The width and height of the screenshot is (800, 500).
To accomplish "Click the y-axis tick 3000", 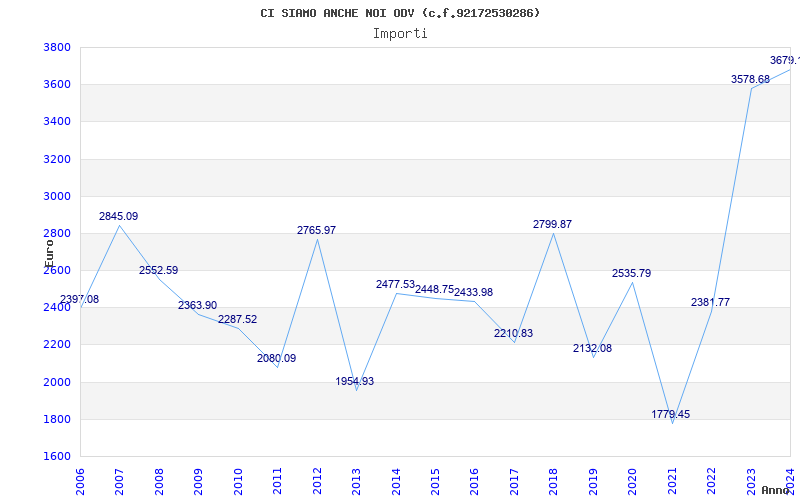I will pyautogui.click(x=57, y=196).
